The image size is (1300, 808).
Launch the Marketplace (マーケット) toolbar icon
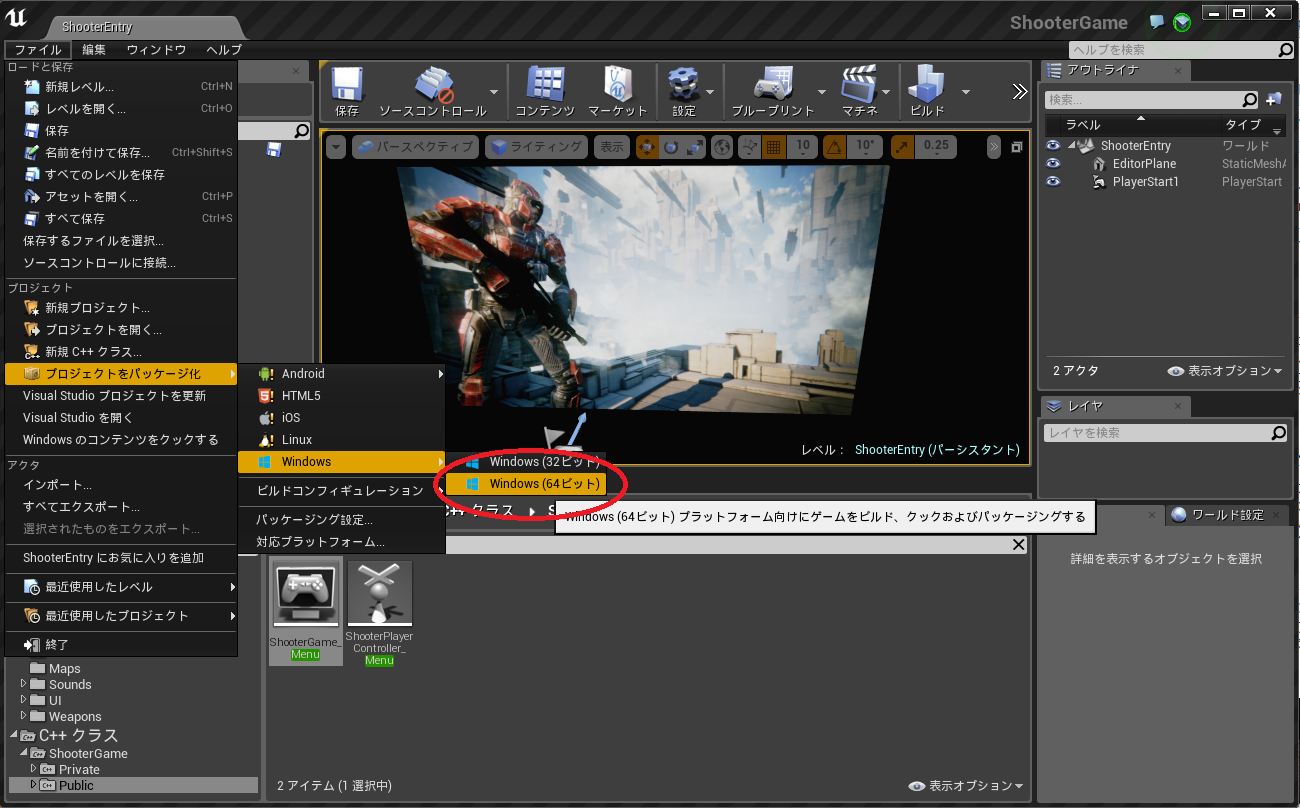pos(617,84)
